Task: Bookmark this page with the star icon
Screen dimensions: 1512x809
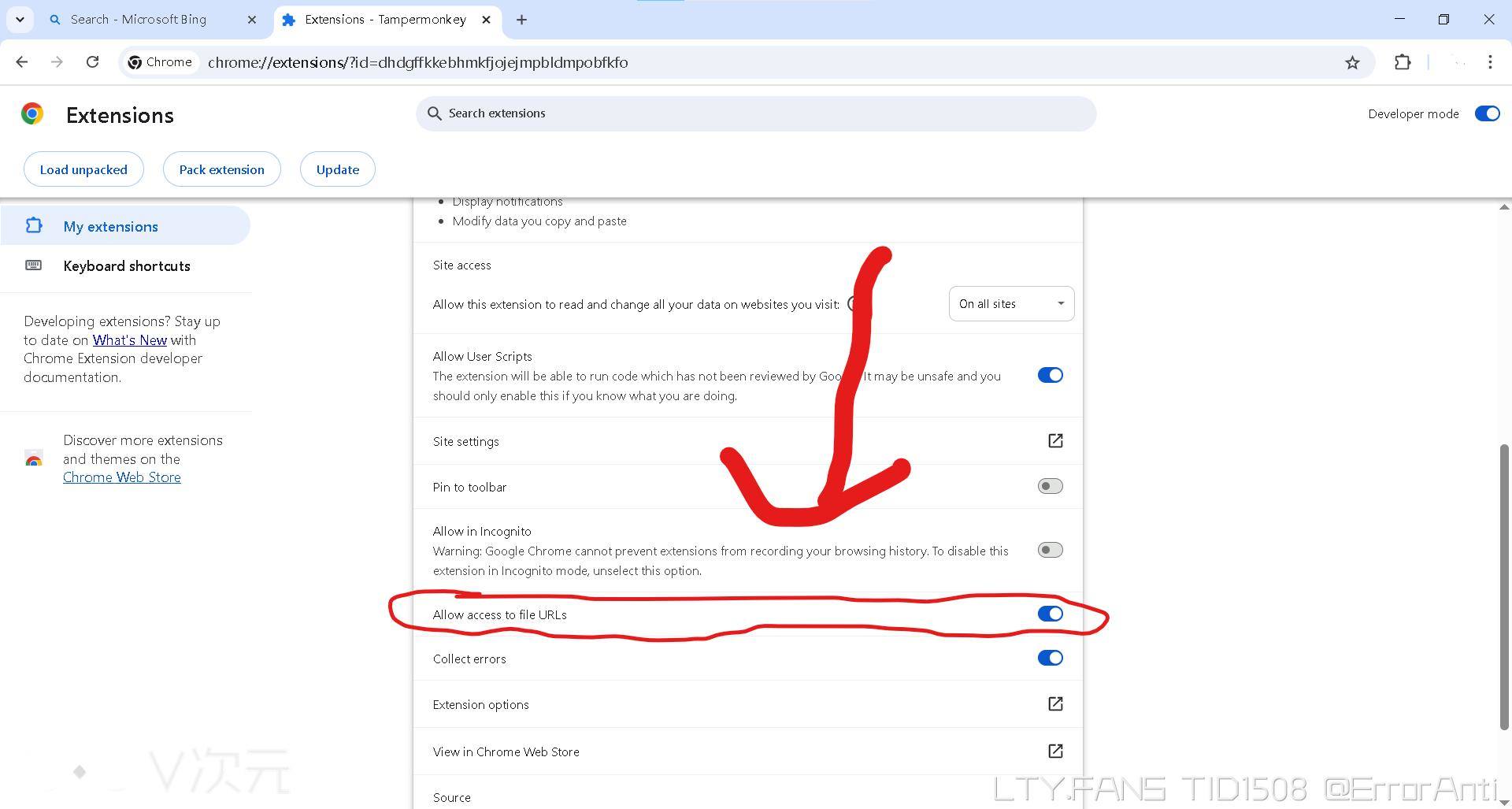Action: coord(1352,62)
